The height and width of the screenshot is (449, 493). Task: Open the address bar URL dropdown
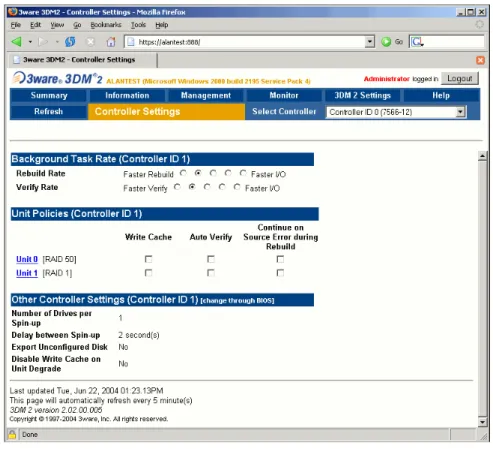click(x=370, y=42)
